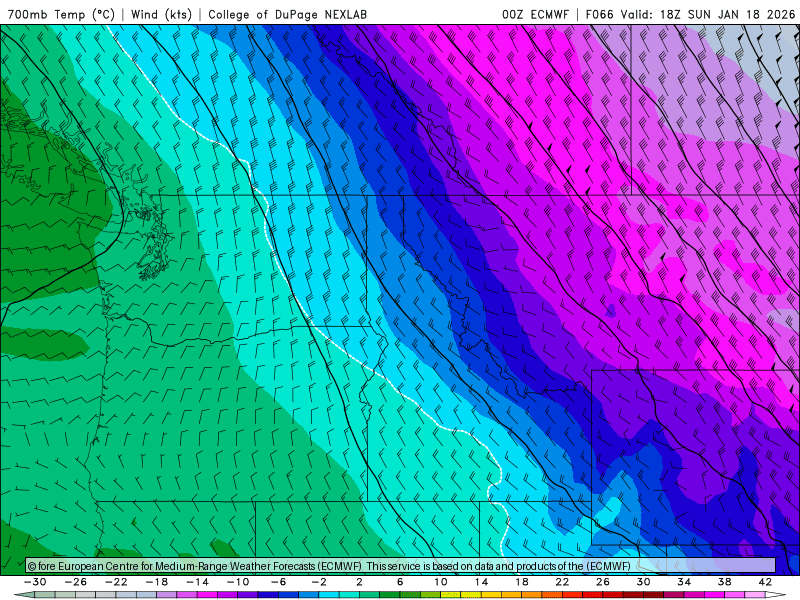Click the -2 value on color scale
This screenshot has width=800, height=600.
pos(319,582)
